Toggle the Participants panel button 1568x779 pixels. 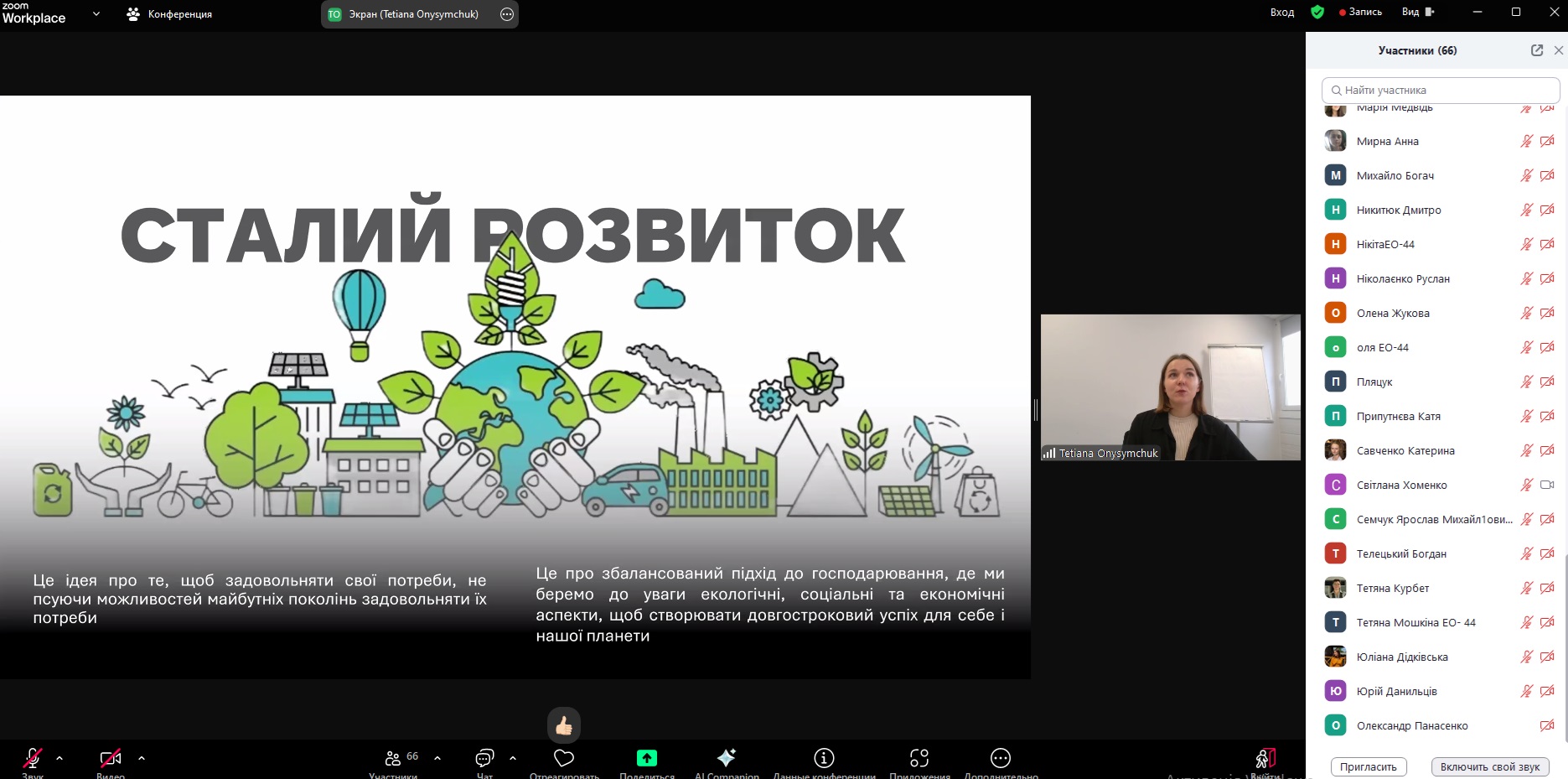(x=393, y=758)
